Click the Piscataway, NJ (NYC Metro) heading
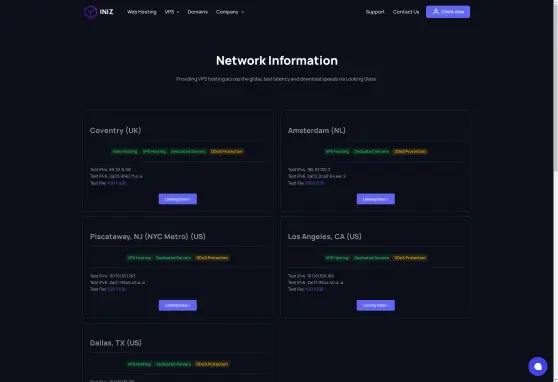 click(x=148, y=237)
